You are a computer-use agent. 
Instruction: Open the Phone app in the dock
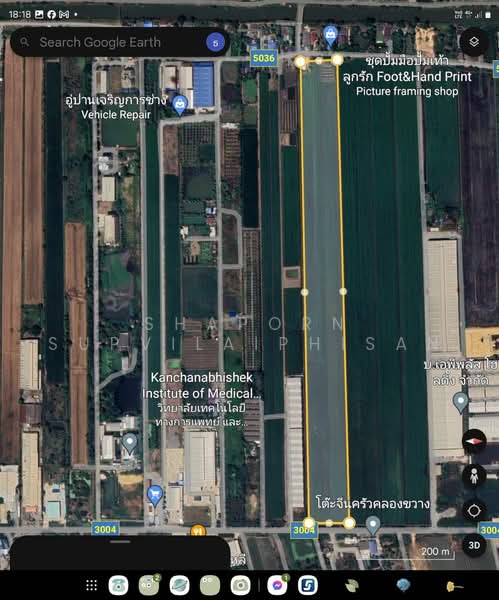coord(118,585)
